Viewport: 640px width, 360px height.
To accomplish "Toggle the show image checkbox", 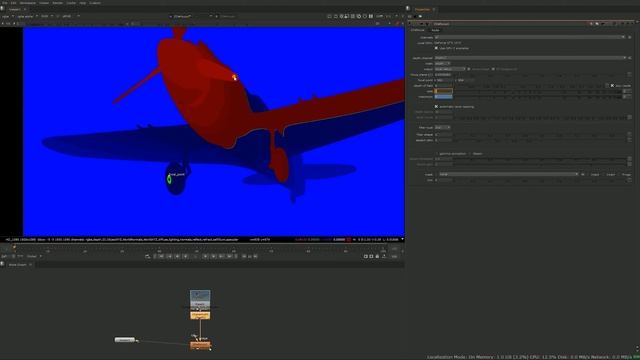I will pos(469,69).
